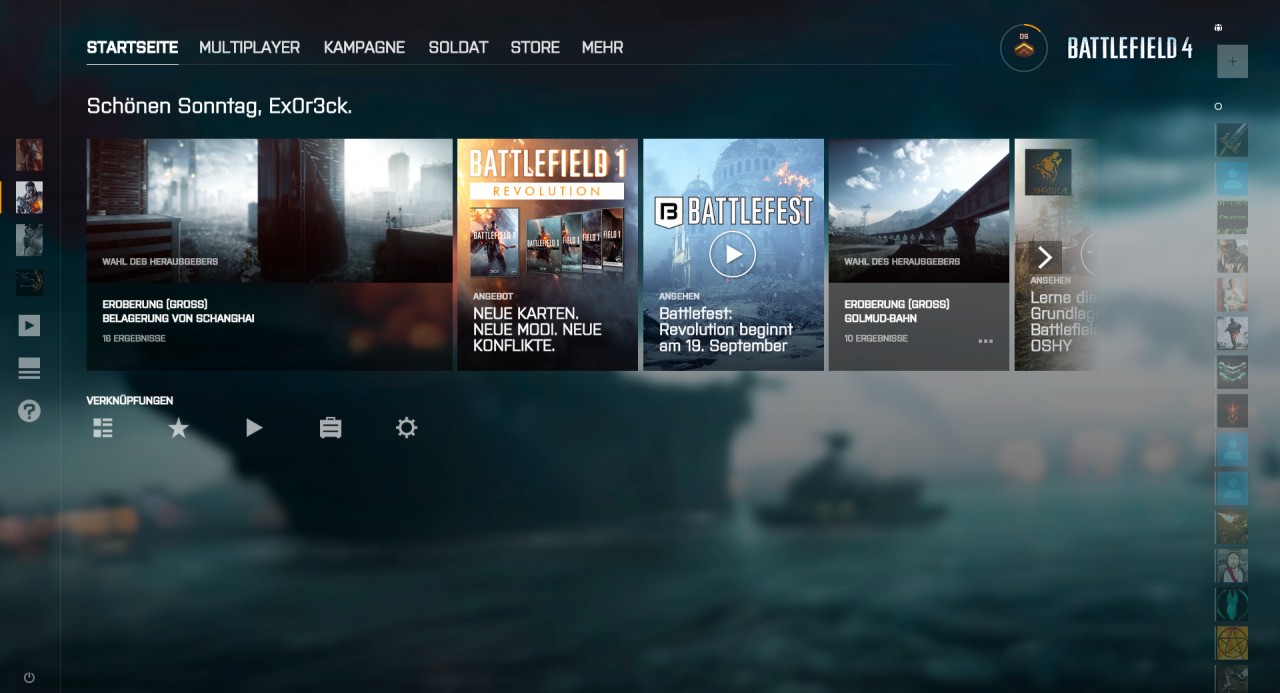Open the help question mark icon
This screenshot has height=693, width=1280.
(x=29, y=410)
